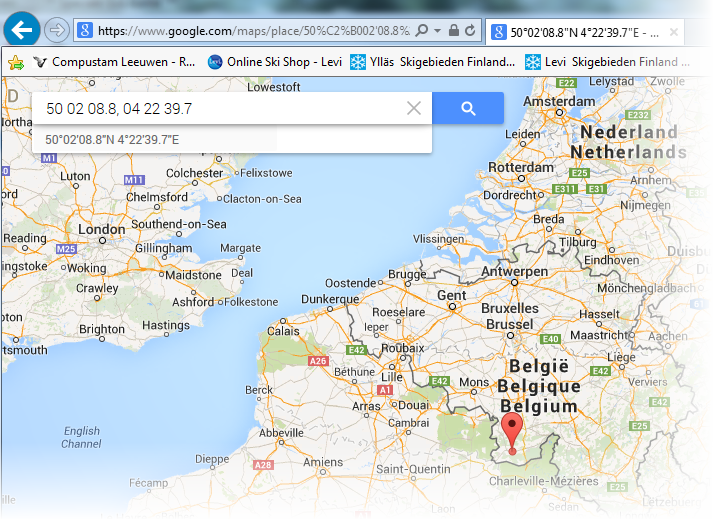Click the Eindhoven label on map

point(612,260)
